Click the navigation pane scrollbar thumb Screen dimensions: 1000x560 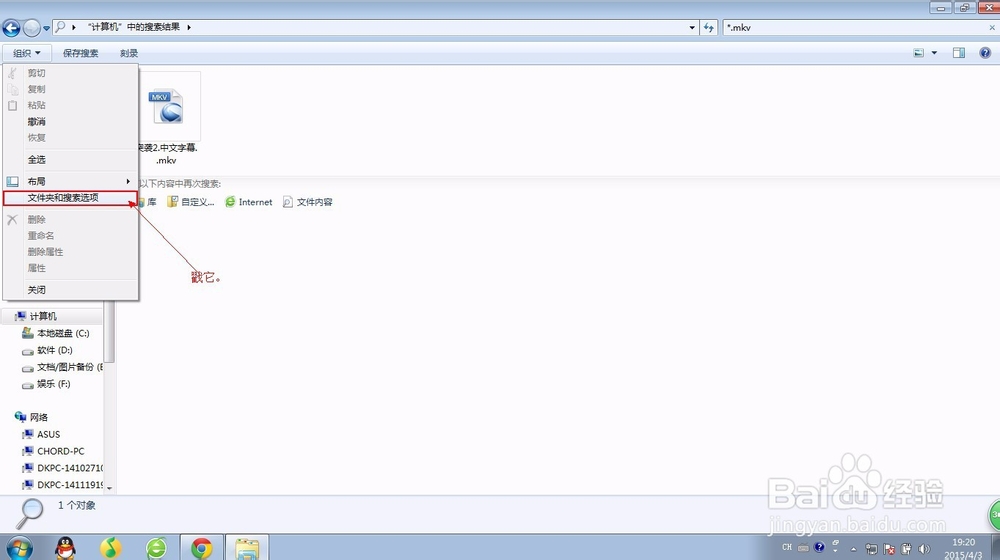point(109,332)
